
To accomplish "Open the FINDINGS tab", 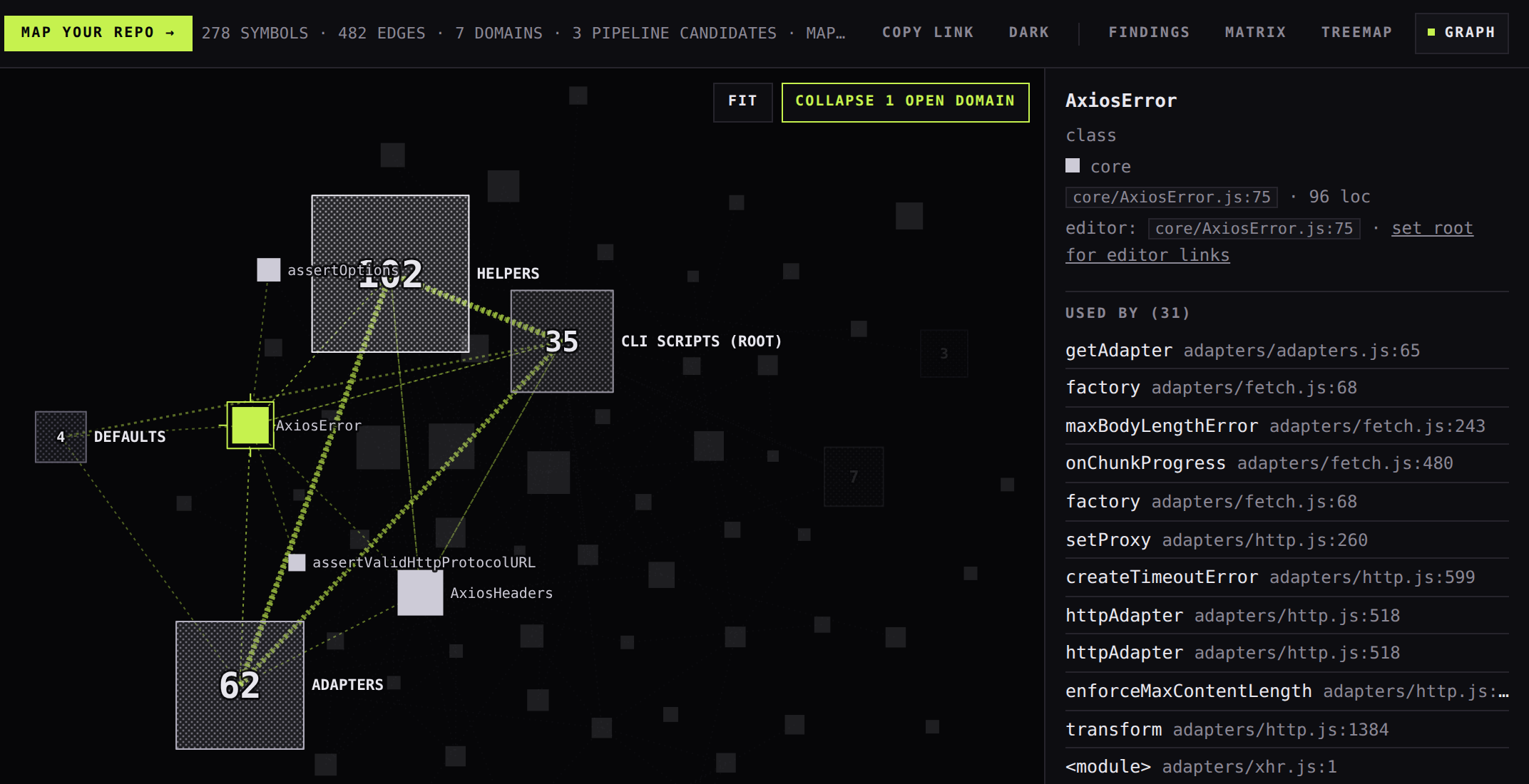I will (x=1149, y=33).
